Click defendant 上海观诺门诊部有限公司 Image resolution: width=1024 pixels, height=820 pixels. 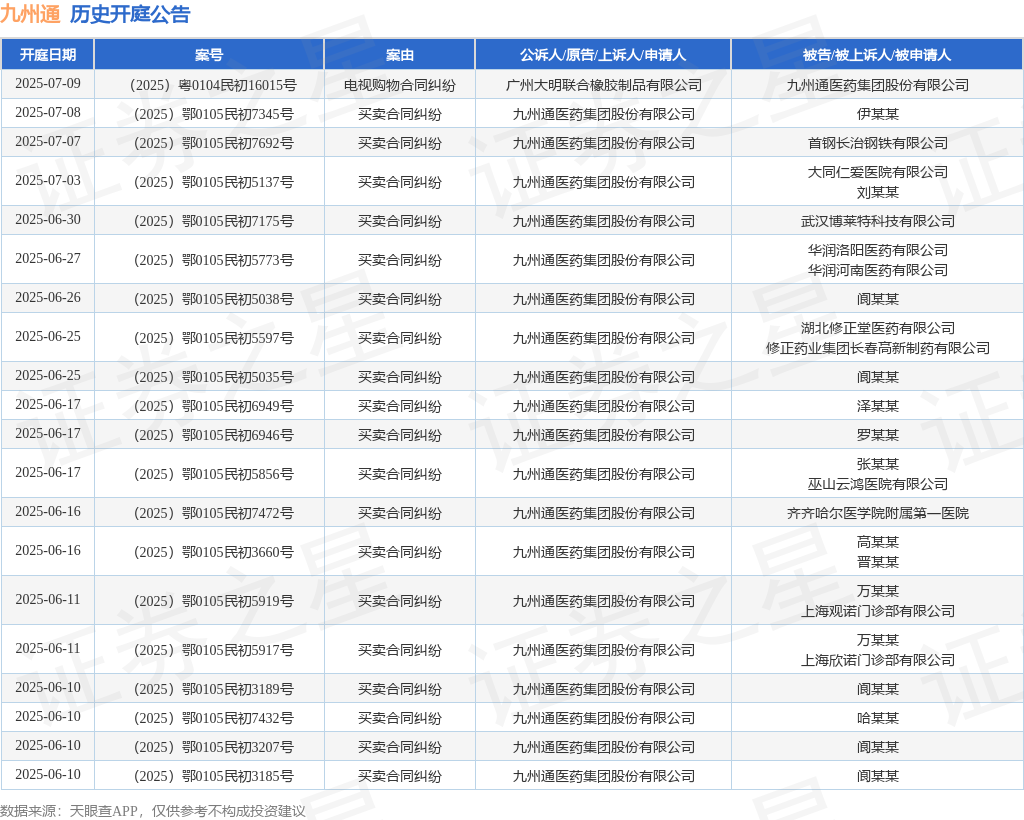pos(878,611)
